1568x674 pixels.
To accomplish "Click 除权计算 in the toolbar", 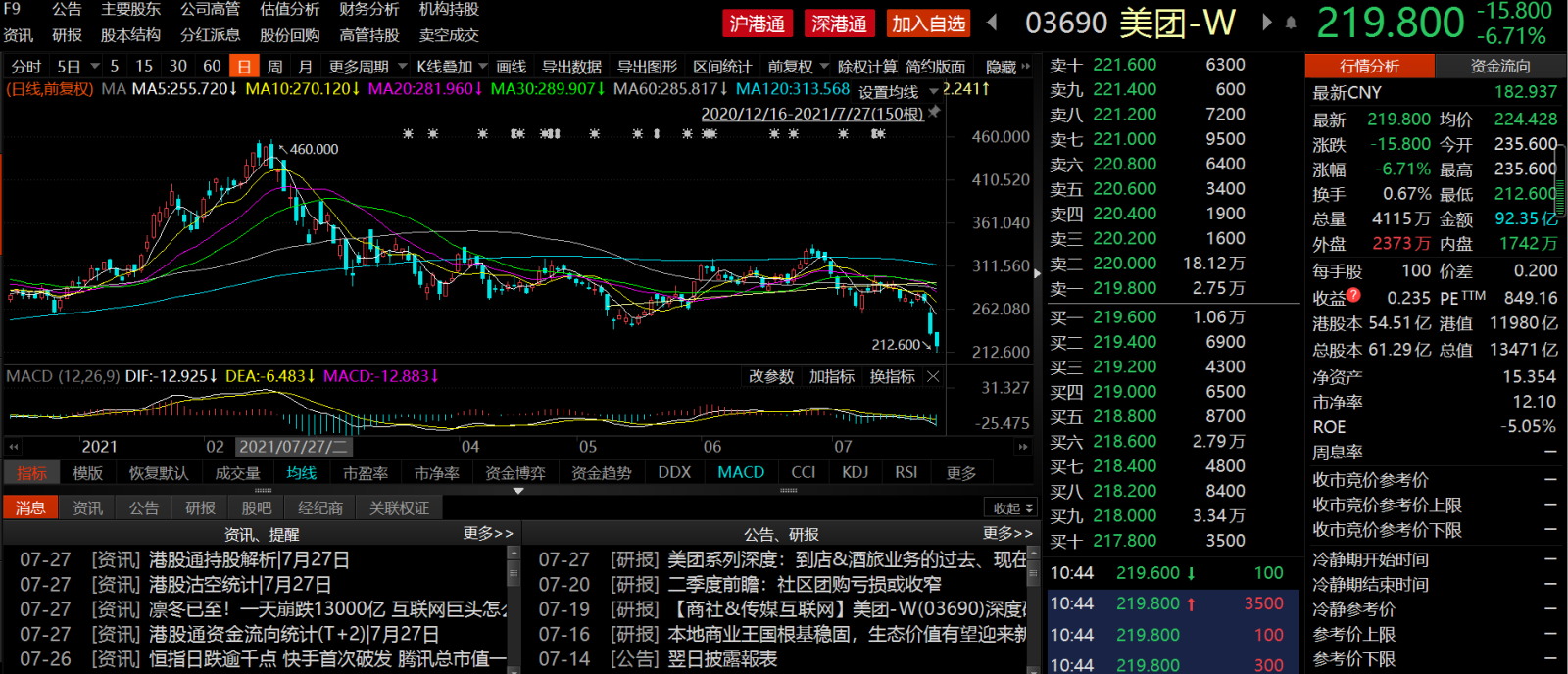I will point(867,67).
